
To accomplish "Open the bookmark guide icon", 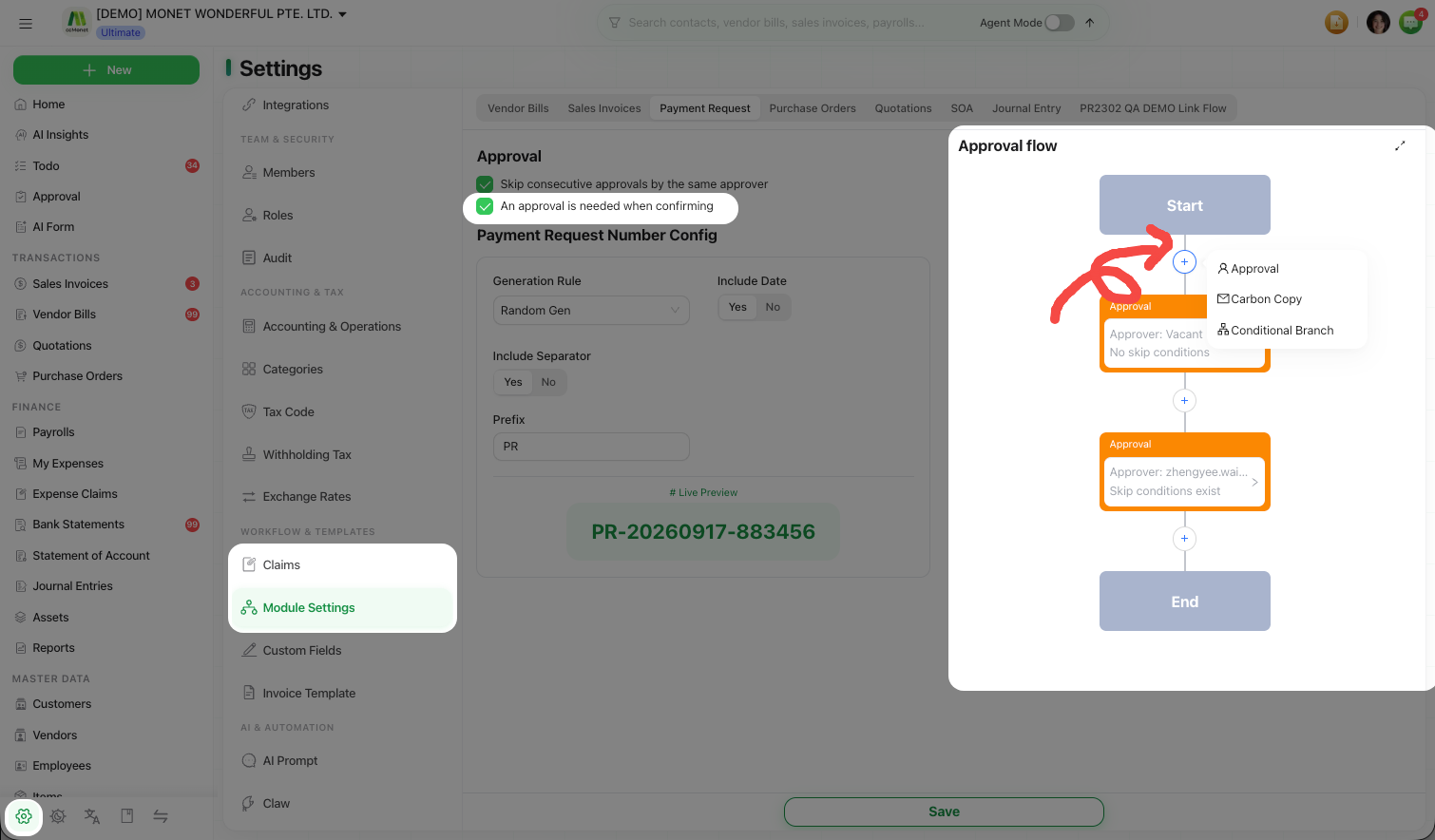I will click(126, 816).
